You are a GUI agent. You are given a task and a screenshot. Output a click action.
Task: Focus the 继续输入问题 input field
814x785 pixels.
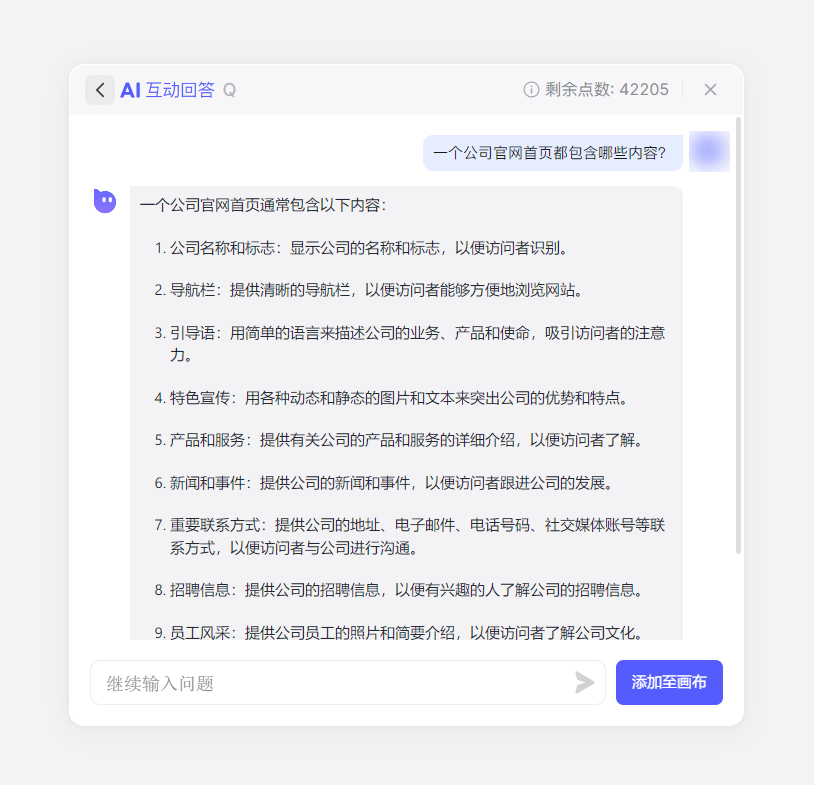pyautogui.click(x=335, y=683)
